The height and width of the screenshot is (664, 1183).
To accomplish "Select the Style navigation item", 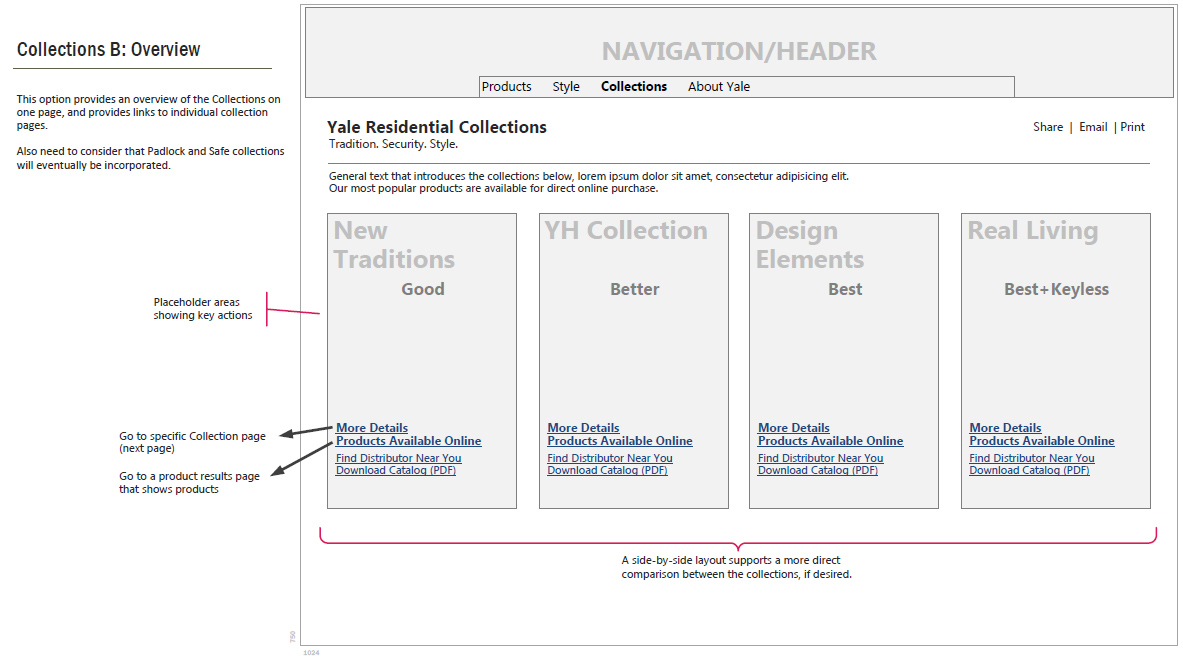I will coord(566,87).
